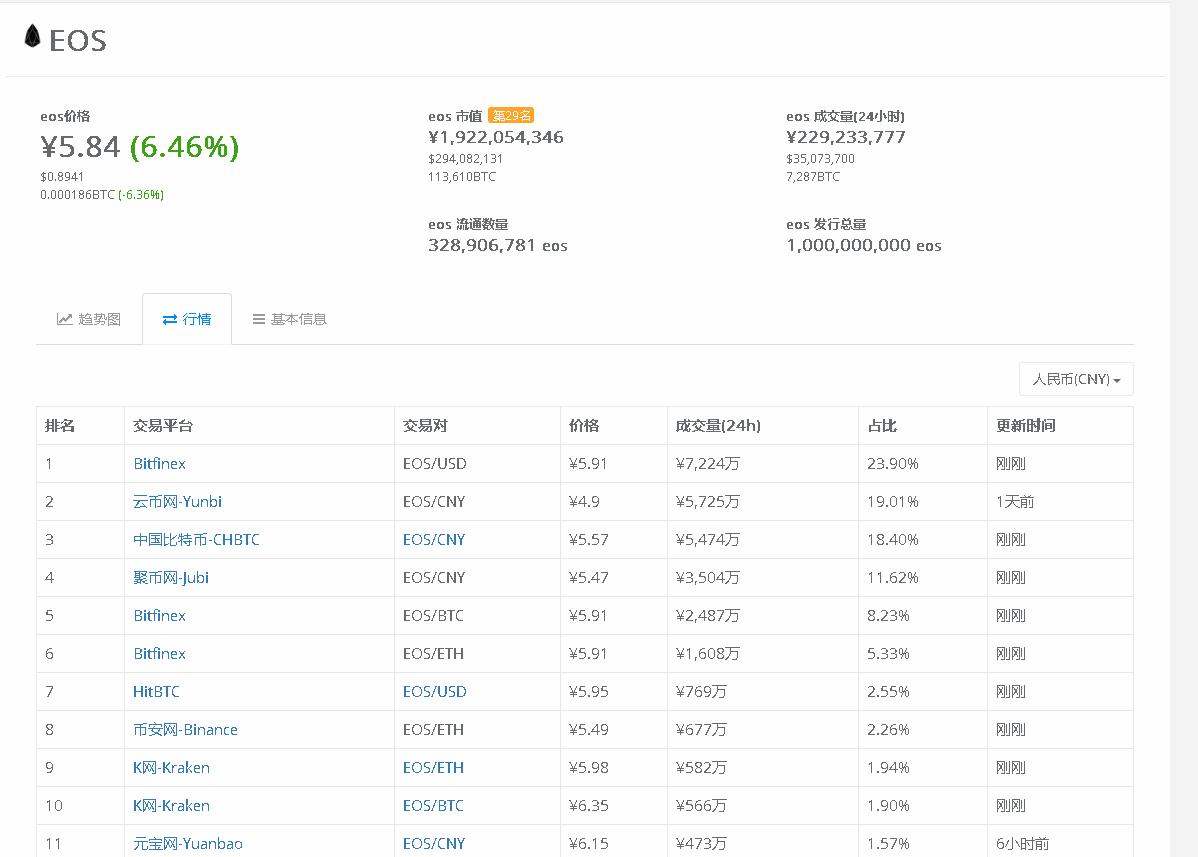The height and width of the screenshot is (857, 1198).
Task: Click total supply 1,000,000,000 eos
Action: pos(864,245)
